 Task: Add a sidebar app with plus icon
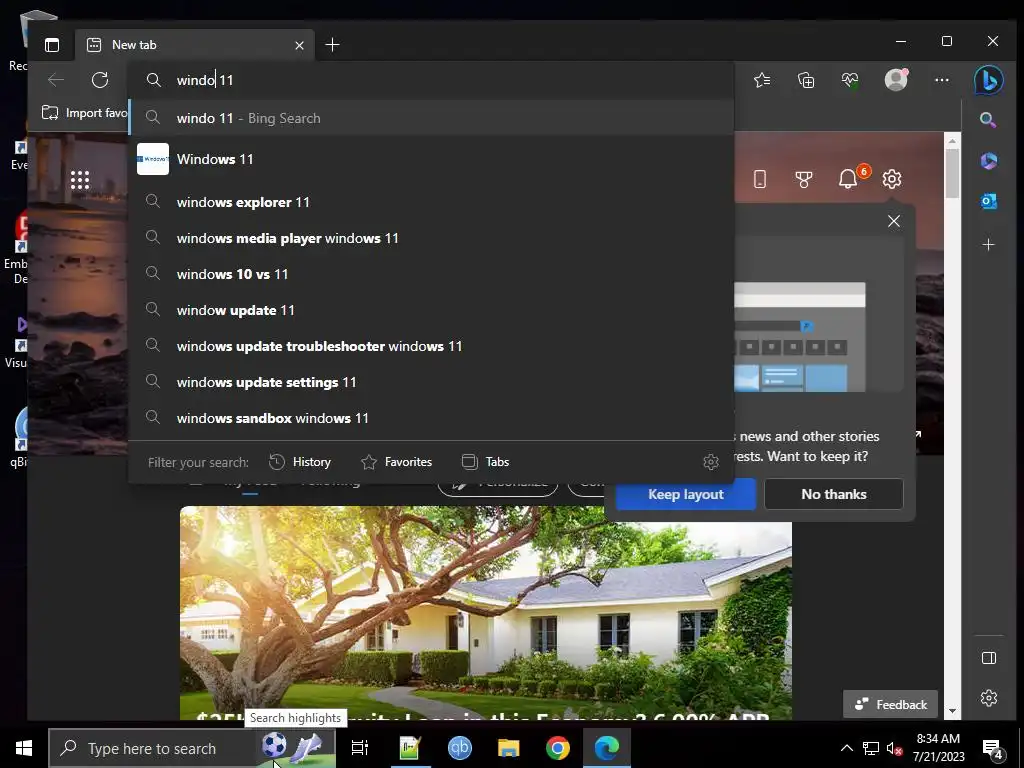[x=989, y=245]
